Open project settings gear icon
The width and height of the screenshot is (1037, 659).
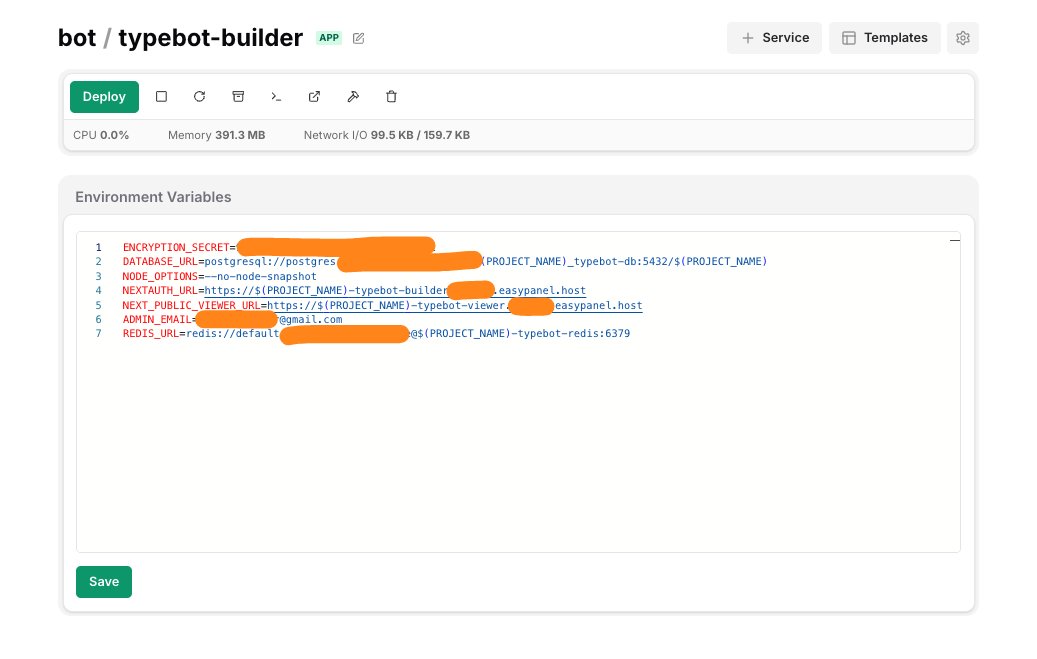[x=963, y=38]
